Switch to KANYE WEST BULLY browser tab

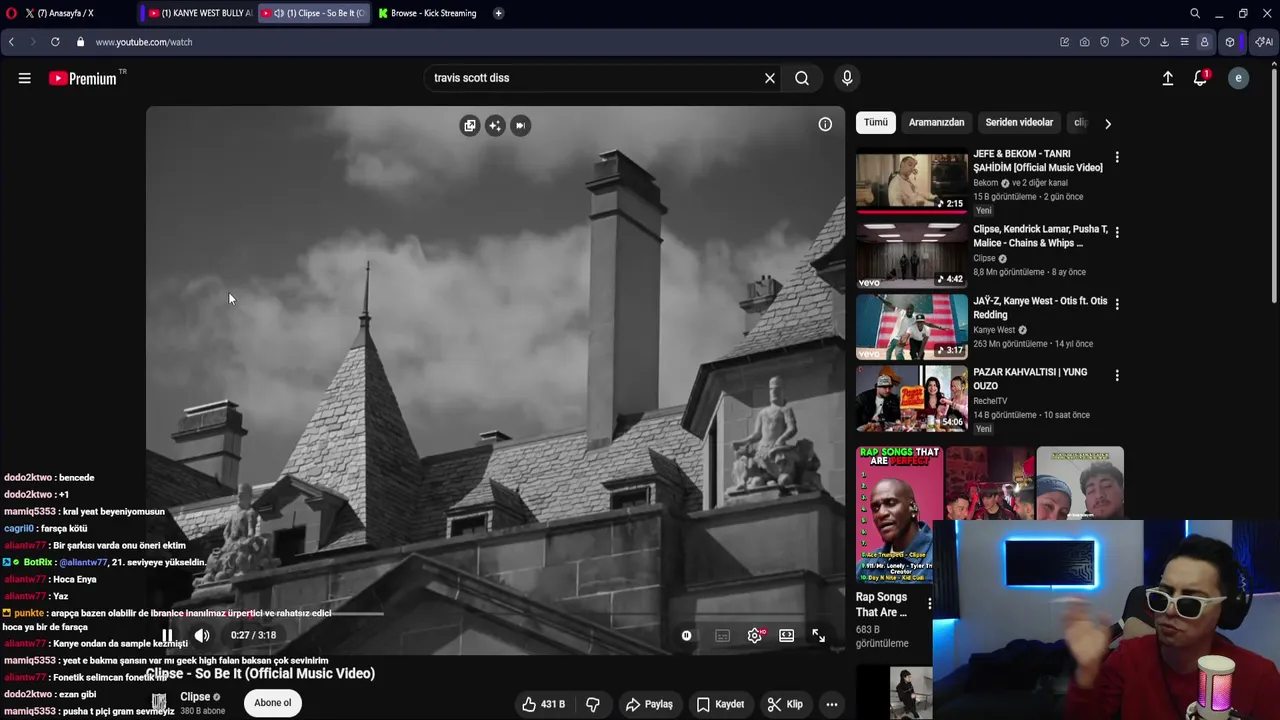199,13
